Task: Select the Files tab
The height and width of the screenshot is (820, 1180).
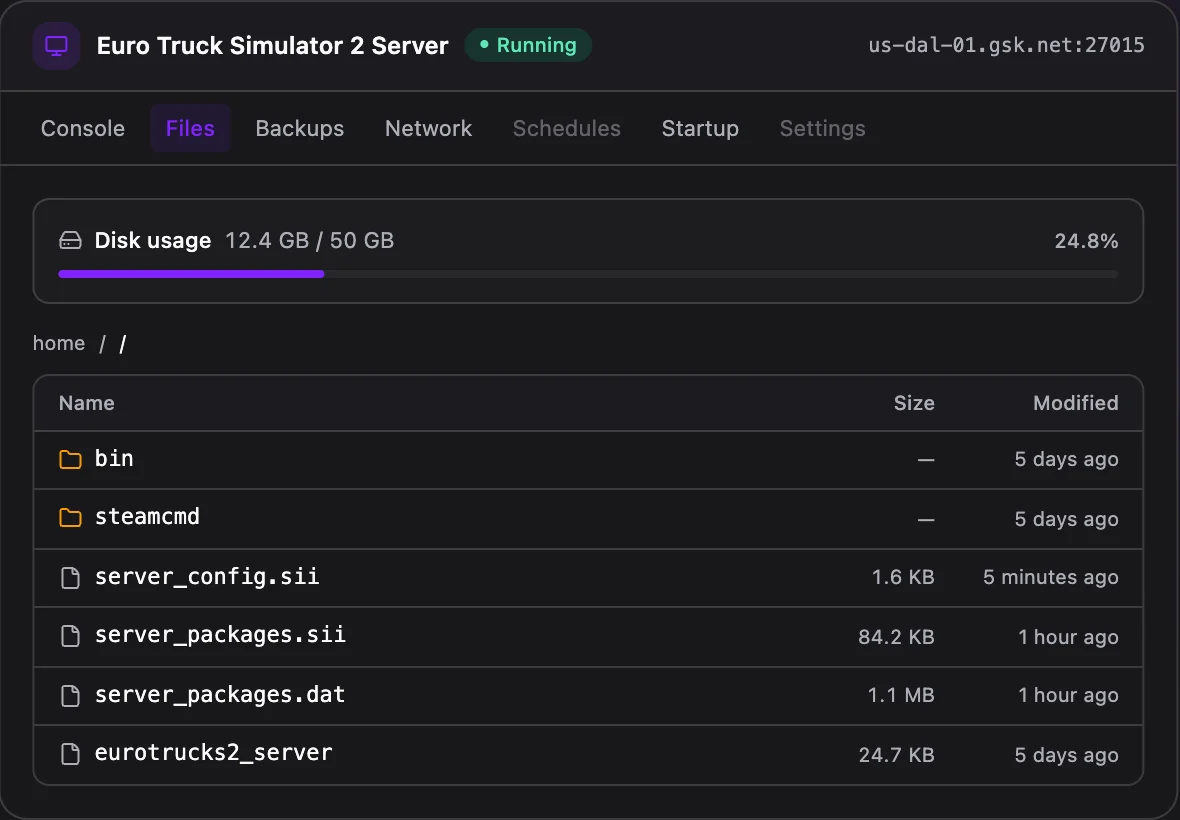Action: point(190,129)
